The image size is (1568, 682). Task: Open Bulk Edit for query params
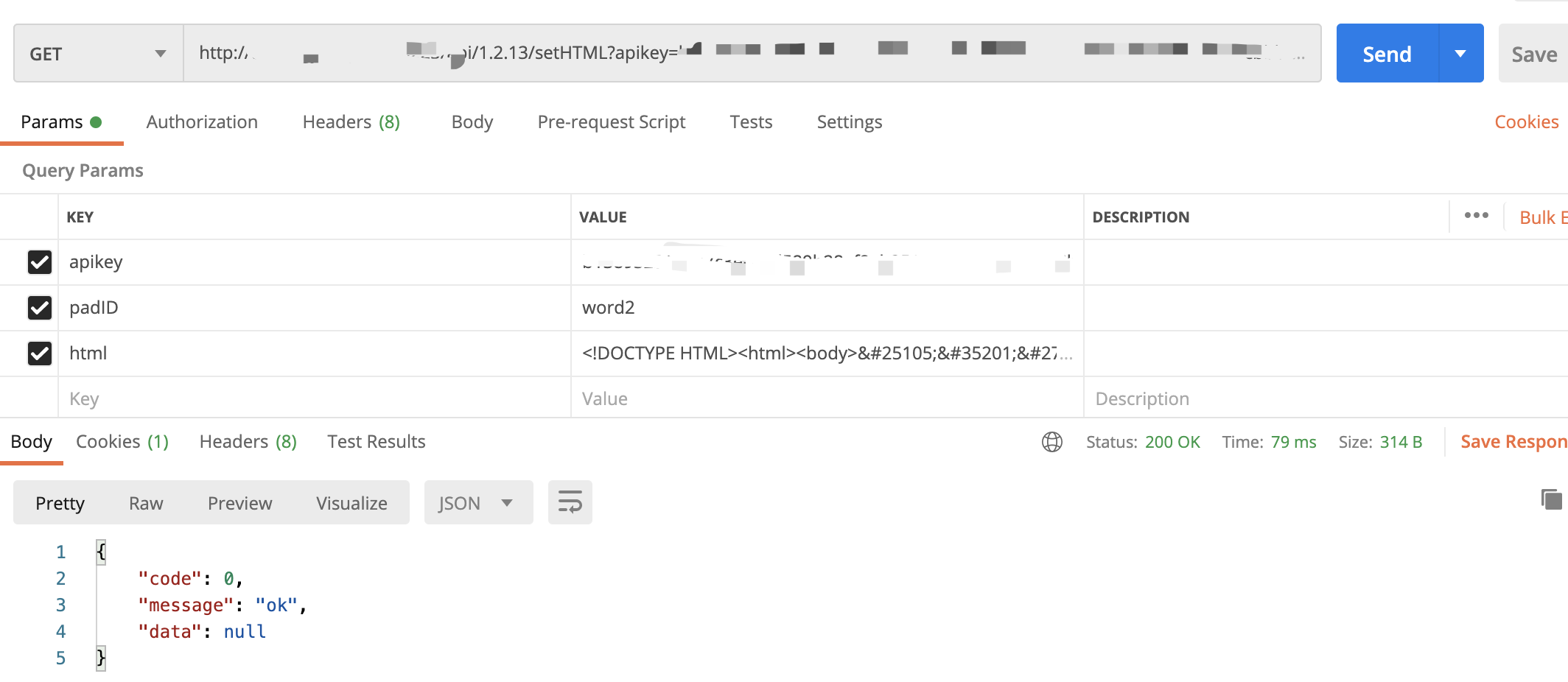[1542, 217]
